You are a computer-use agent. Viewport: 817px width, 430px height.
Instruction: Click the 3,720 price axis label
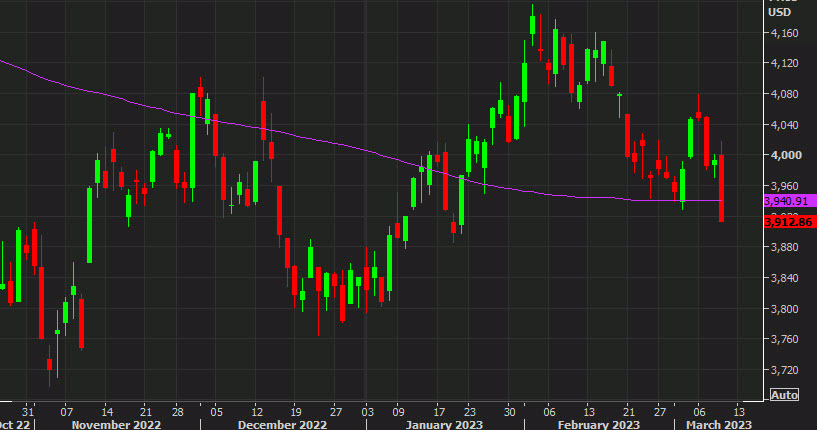point(784,370)
